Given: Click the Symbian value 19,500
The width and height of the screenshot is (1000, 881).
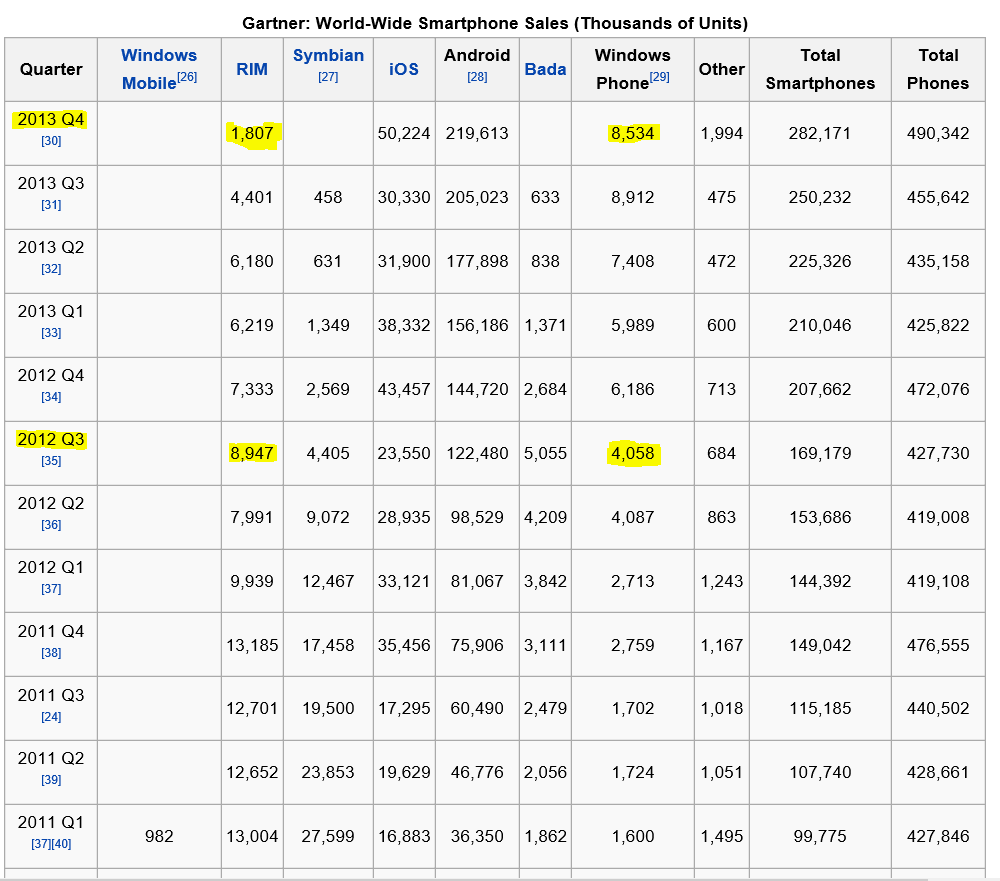Looking at the screenshot, I should pos(328,709).
